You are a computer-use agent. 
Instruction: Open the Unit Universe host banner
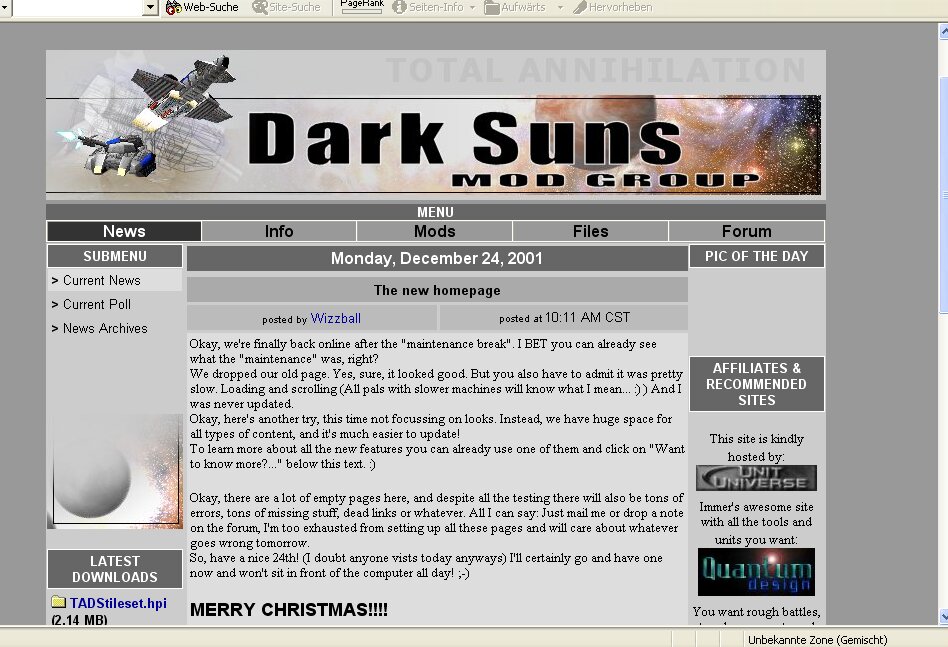[x=756, y=478]
